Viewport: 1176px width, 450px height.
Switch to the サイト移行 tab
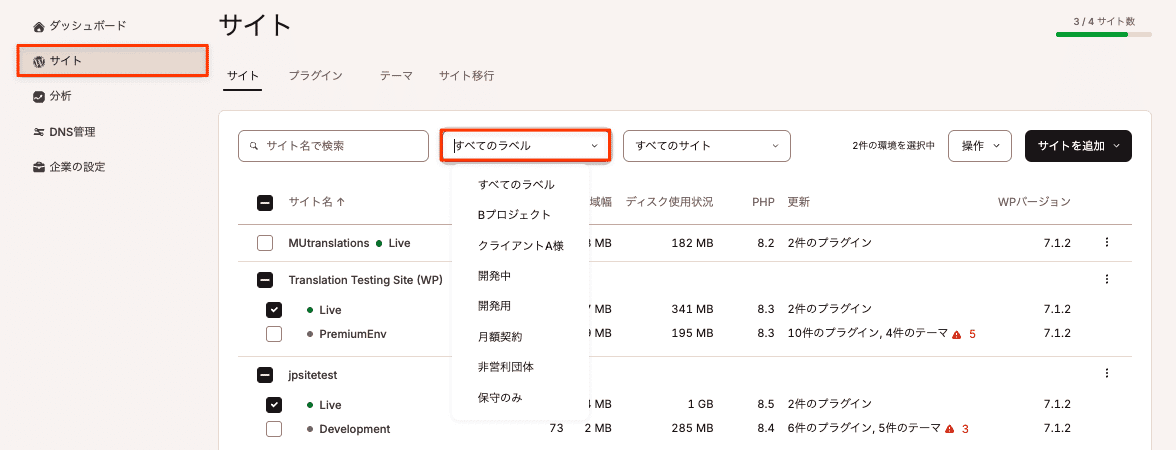(466, 76)
